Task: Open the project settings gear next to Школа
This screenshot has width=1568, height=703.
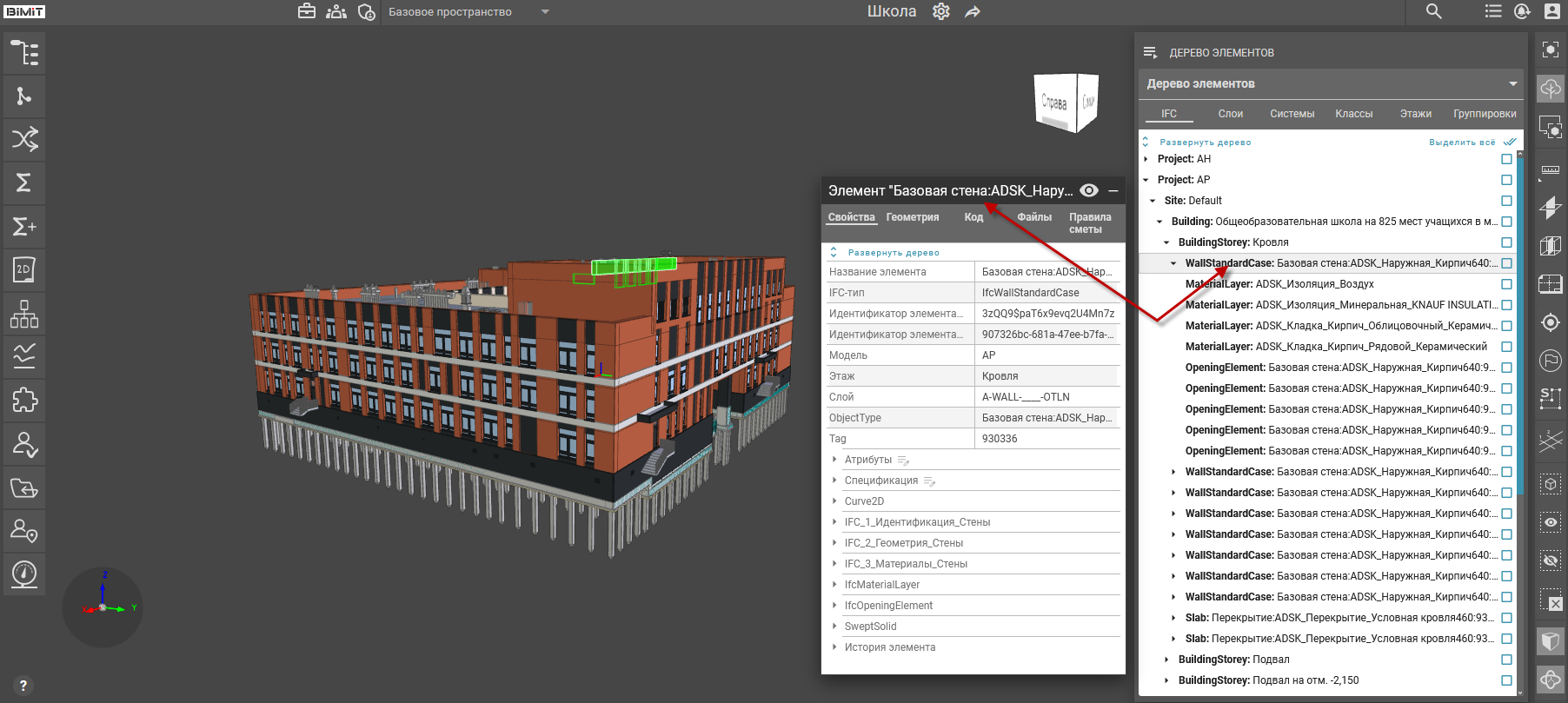Action: (x=941, y=11)
